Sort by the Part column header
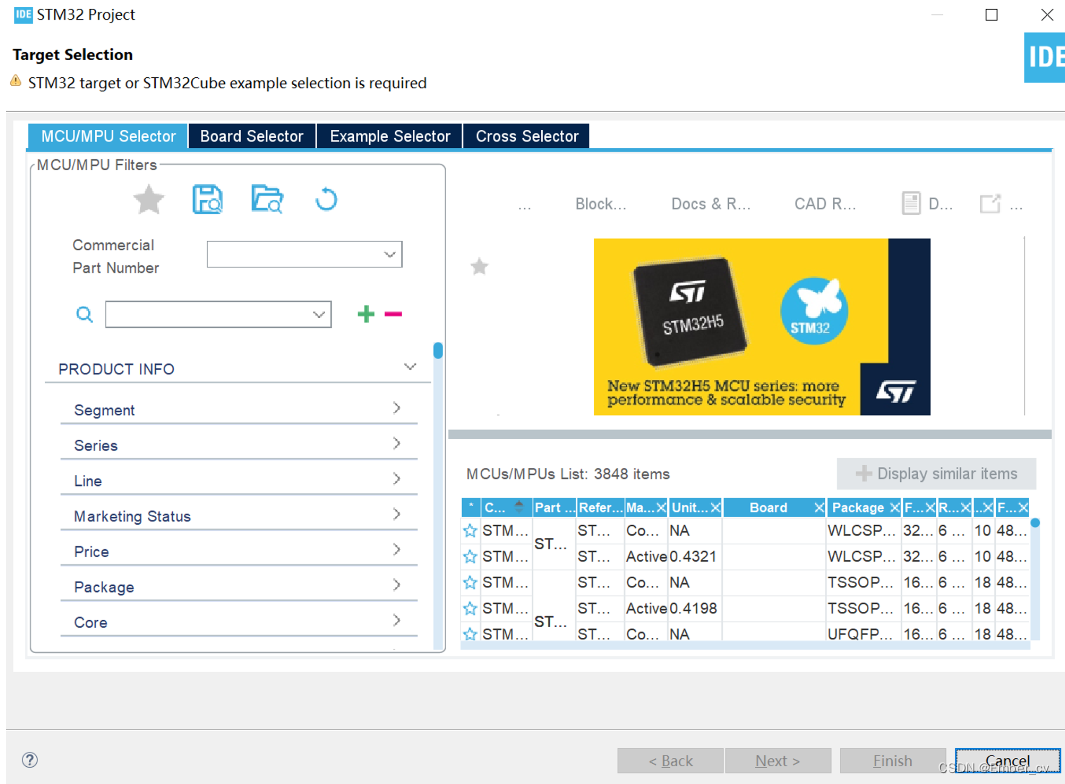This screenshot has width=1065, height=784. coord(554,507)
